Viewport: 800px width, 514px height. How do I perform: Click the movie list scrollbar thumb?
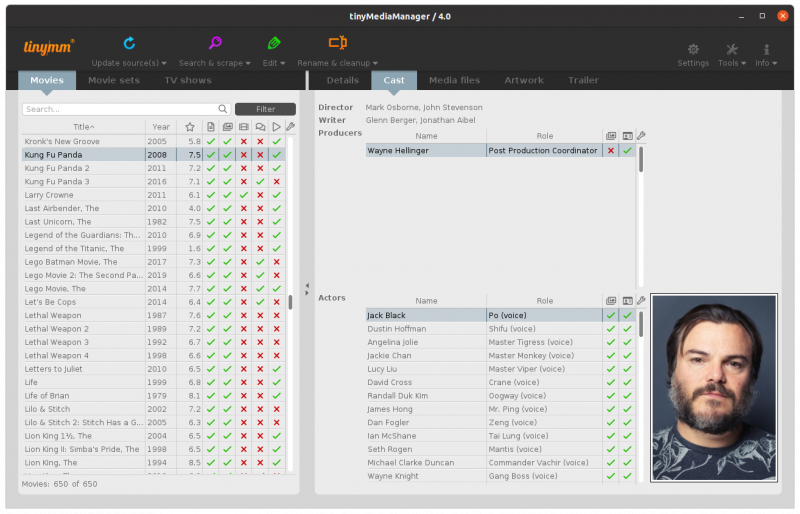pos(290,302)
